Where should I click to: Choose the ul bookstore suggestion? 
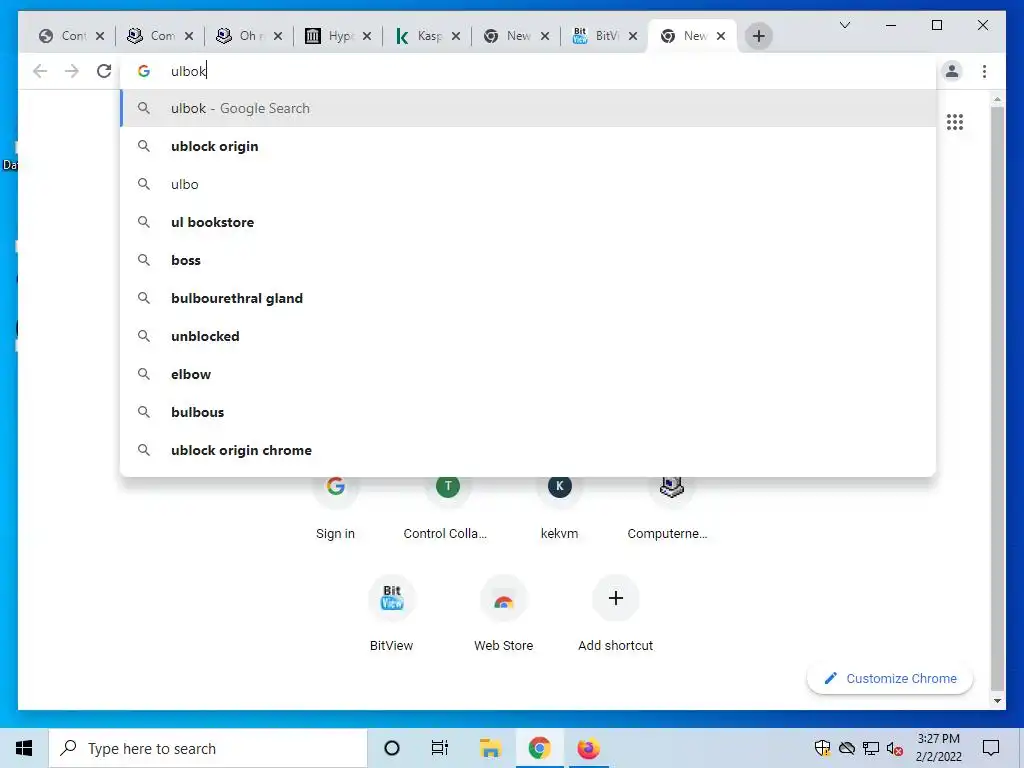click(x=528, y=222)
